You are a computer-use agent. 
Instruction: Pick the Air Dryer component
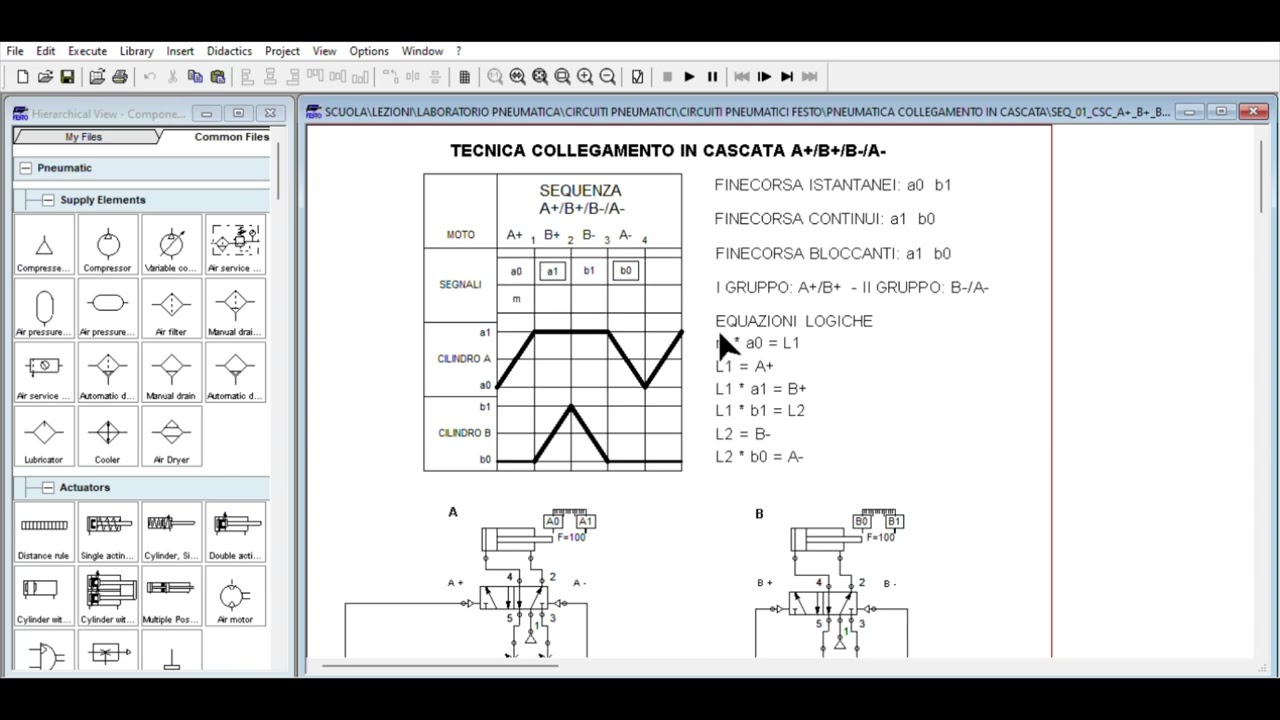(x=171, y=437)
